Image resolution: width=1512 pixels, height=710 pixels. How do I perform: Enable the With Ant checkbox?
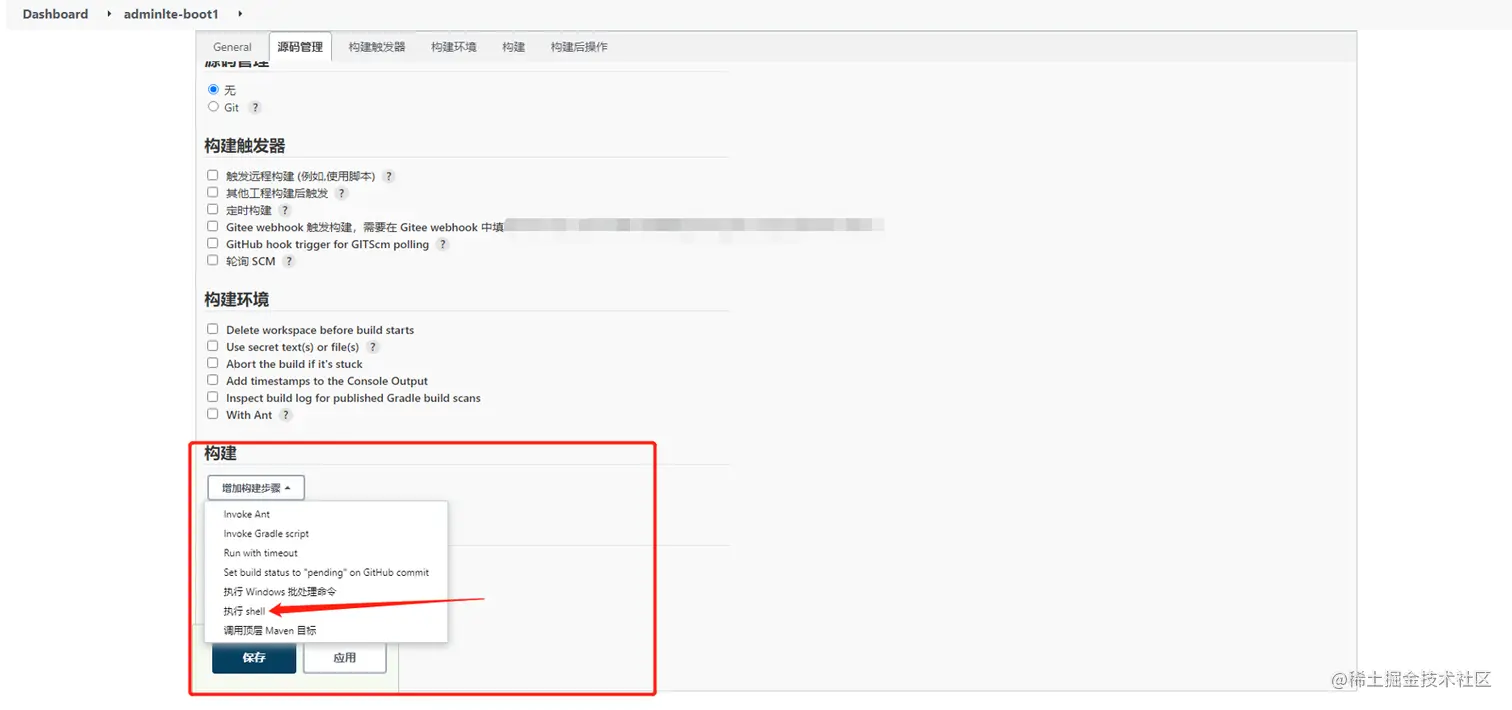(213, 414)
